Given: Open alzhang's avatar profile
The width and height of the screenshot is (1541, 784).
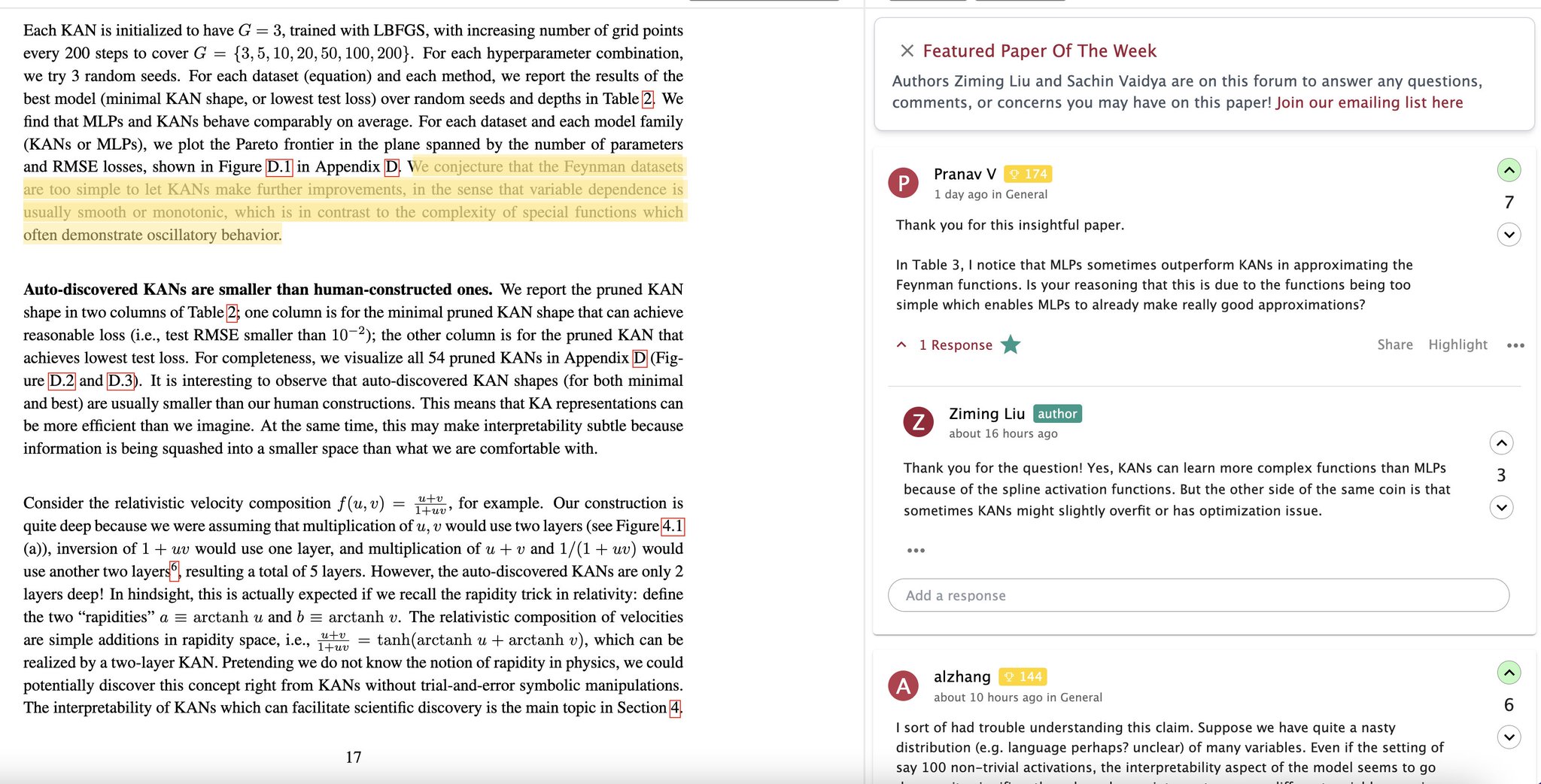Looking at the screenshot, I should coord(904,685).
